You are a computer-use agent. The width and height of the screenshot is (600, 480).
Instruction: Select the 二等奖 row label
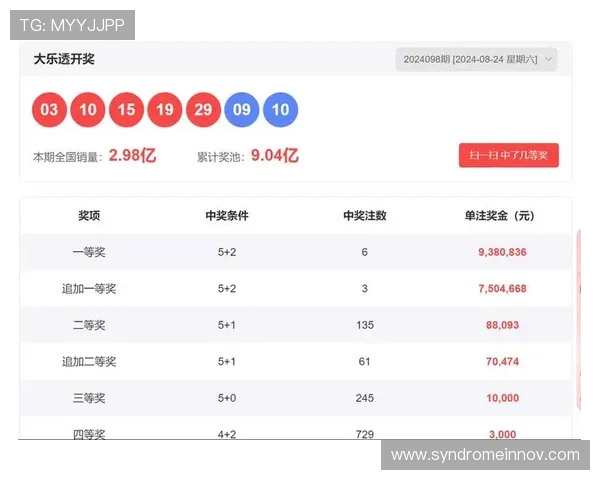click(x=89, y=325)
